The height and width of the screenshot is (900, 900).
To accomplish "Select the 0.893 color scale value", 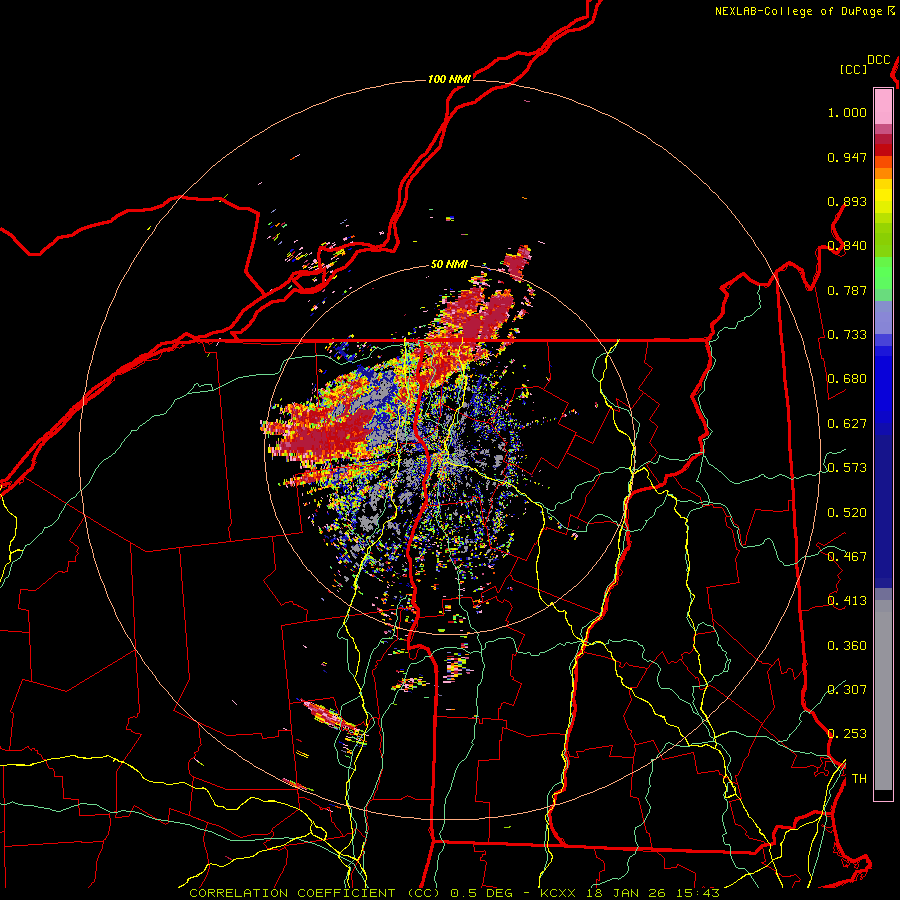I will pos(847,201).
